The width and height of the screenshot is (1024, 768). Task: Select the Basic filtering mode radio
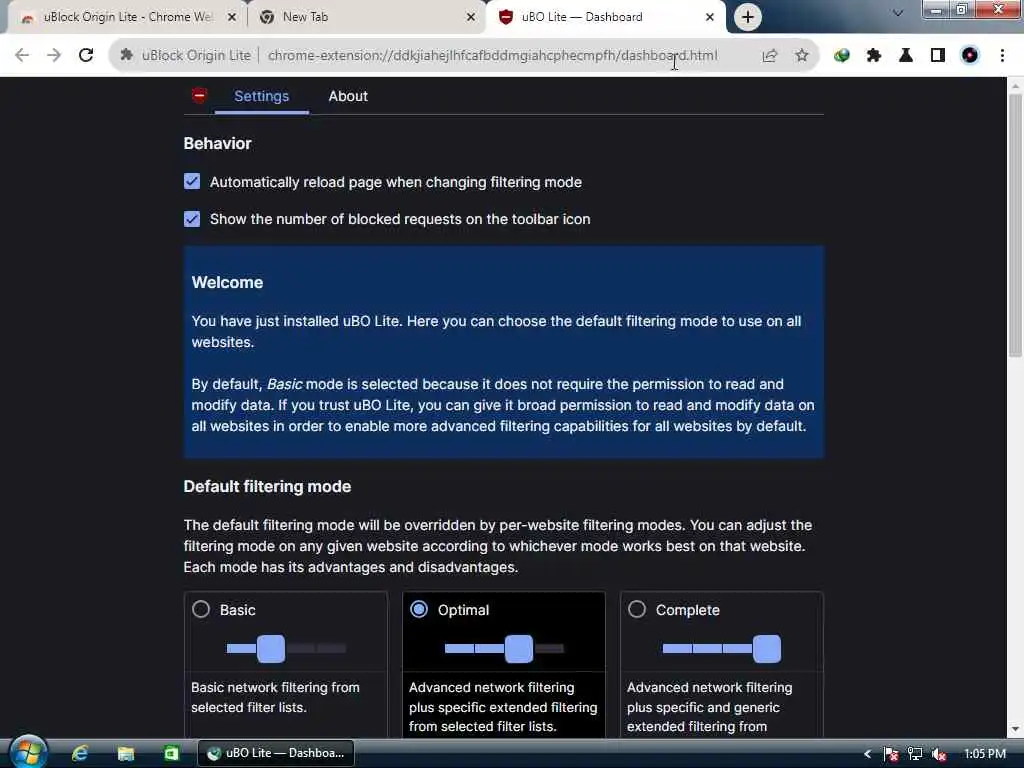[201, 609]
